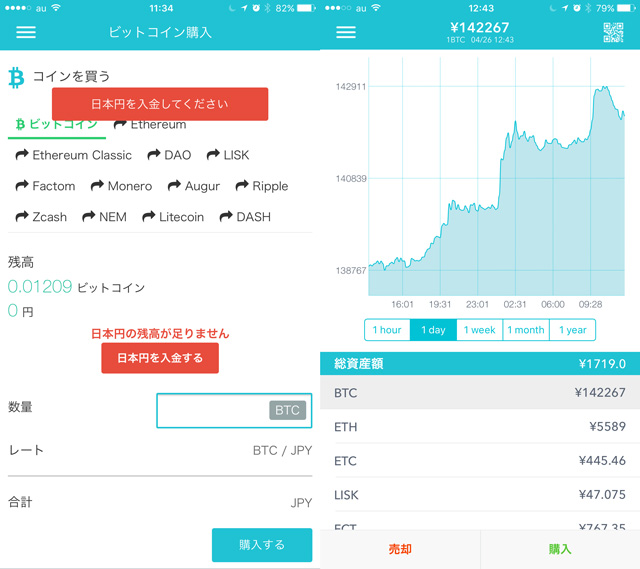Choose LISK coin

click(228, 155)
